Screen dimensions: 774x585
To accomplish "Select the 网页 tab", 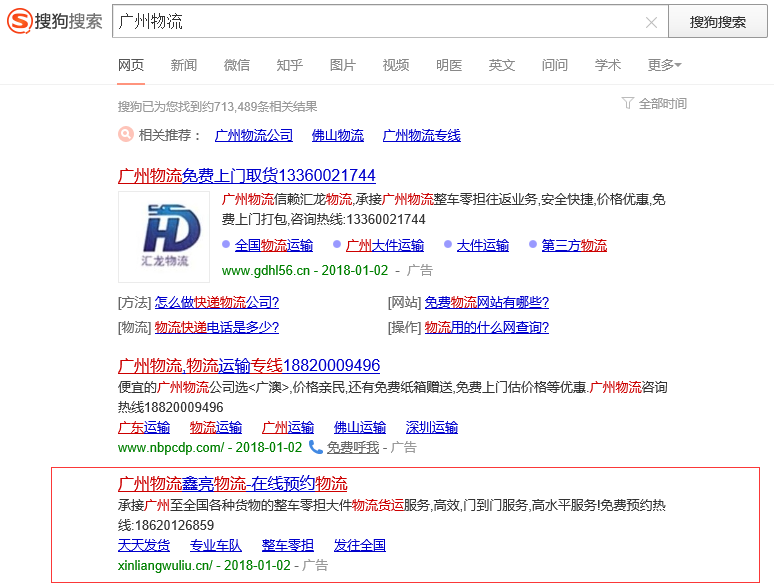I will pos(131,65).
